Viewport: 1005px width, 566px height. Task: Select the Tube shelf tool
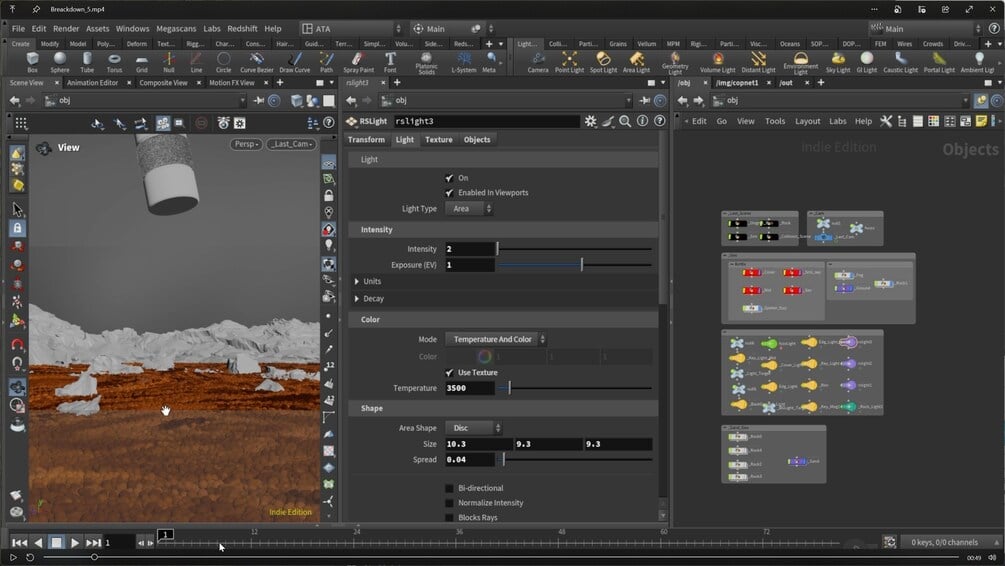(x=87, y=62)
